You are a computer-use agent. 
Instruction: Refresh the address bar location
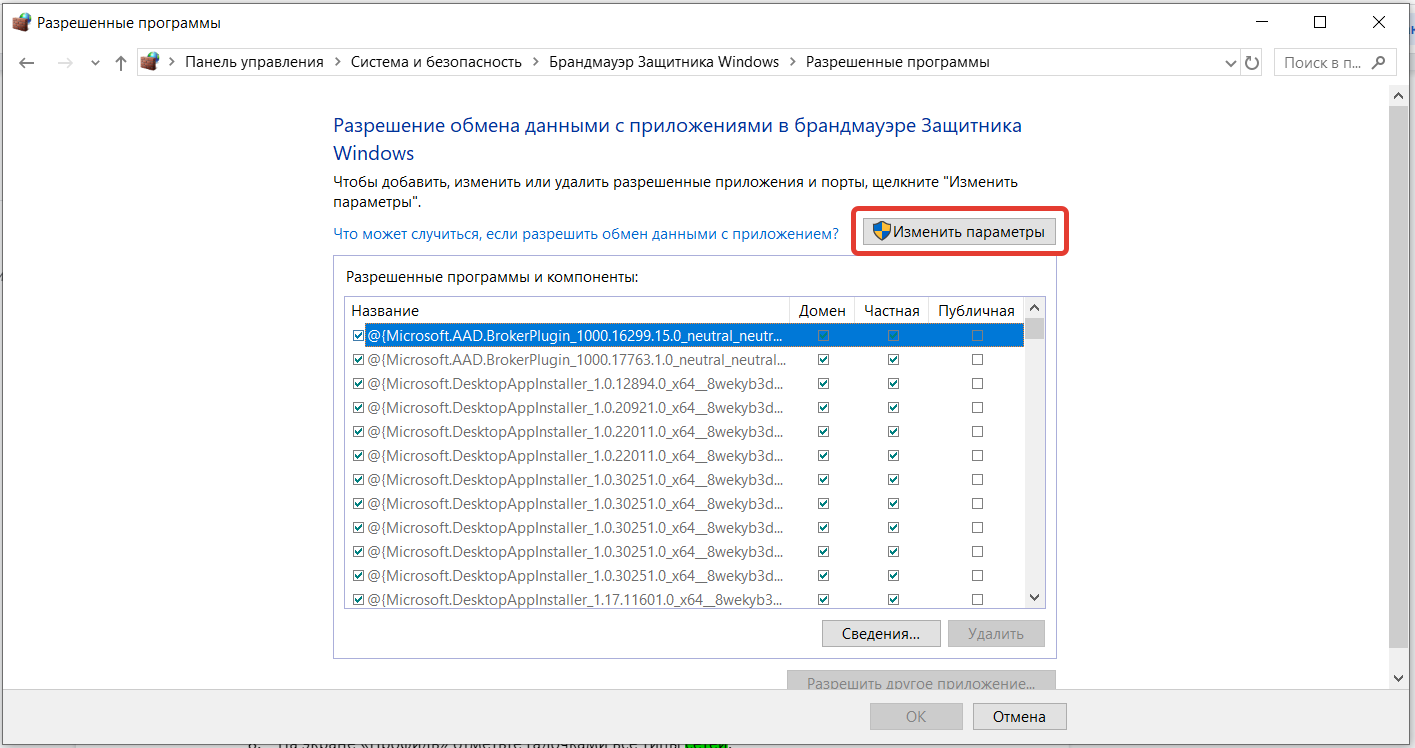(1252, 62)
